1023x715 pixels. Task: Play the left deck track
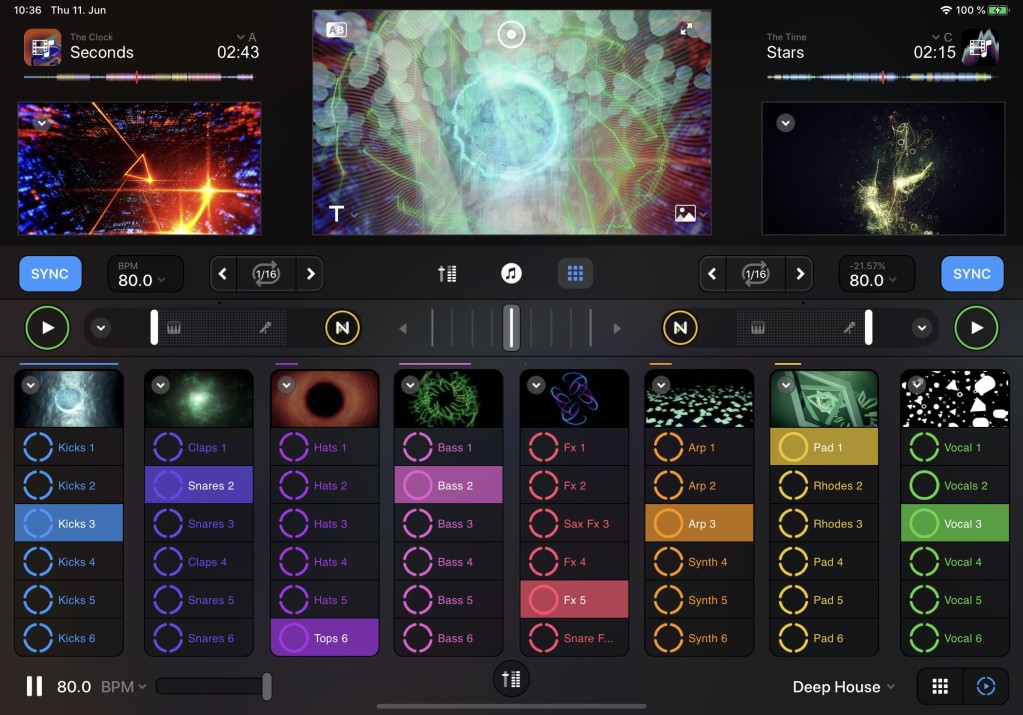[47, 327]
